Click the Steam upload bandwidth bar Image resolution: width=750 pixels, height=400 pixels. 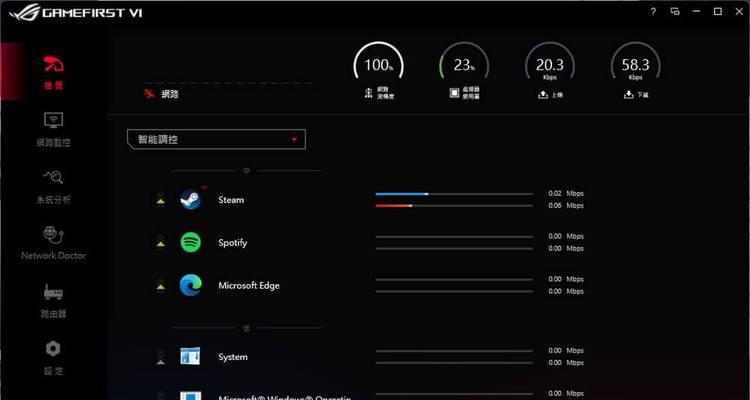[x=454, y=194]
